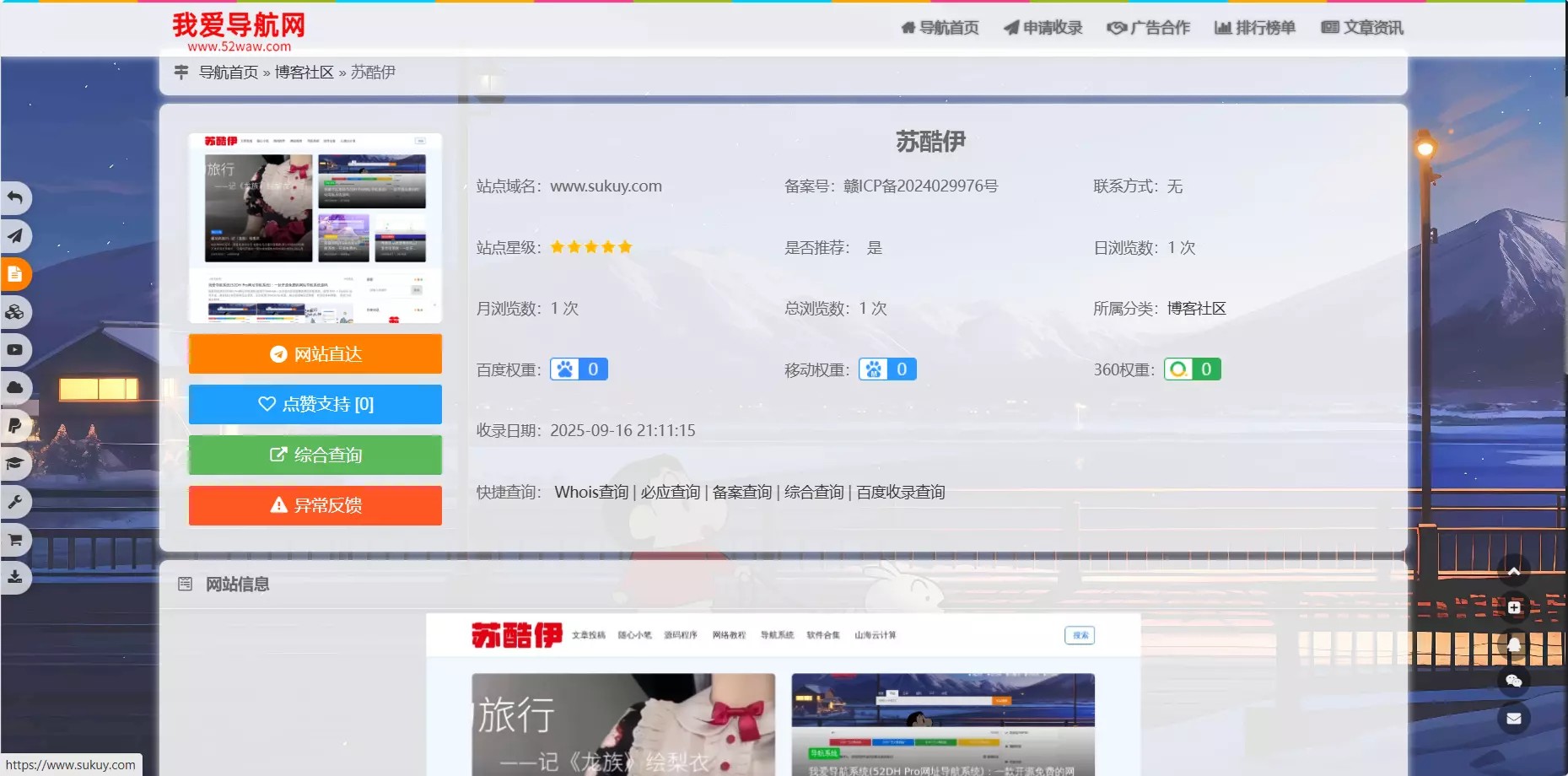The height and width of the screenshot is (776, 1568).
Task: Click the download icon at the sidebar bottom
Action: (x=15, y=577)
